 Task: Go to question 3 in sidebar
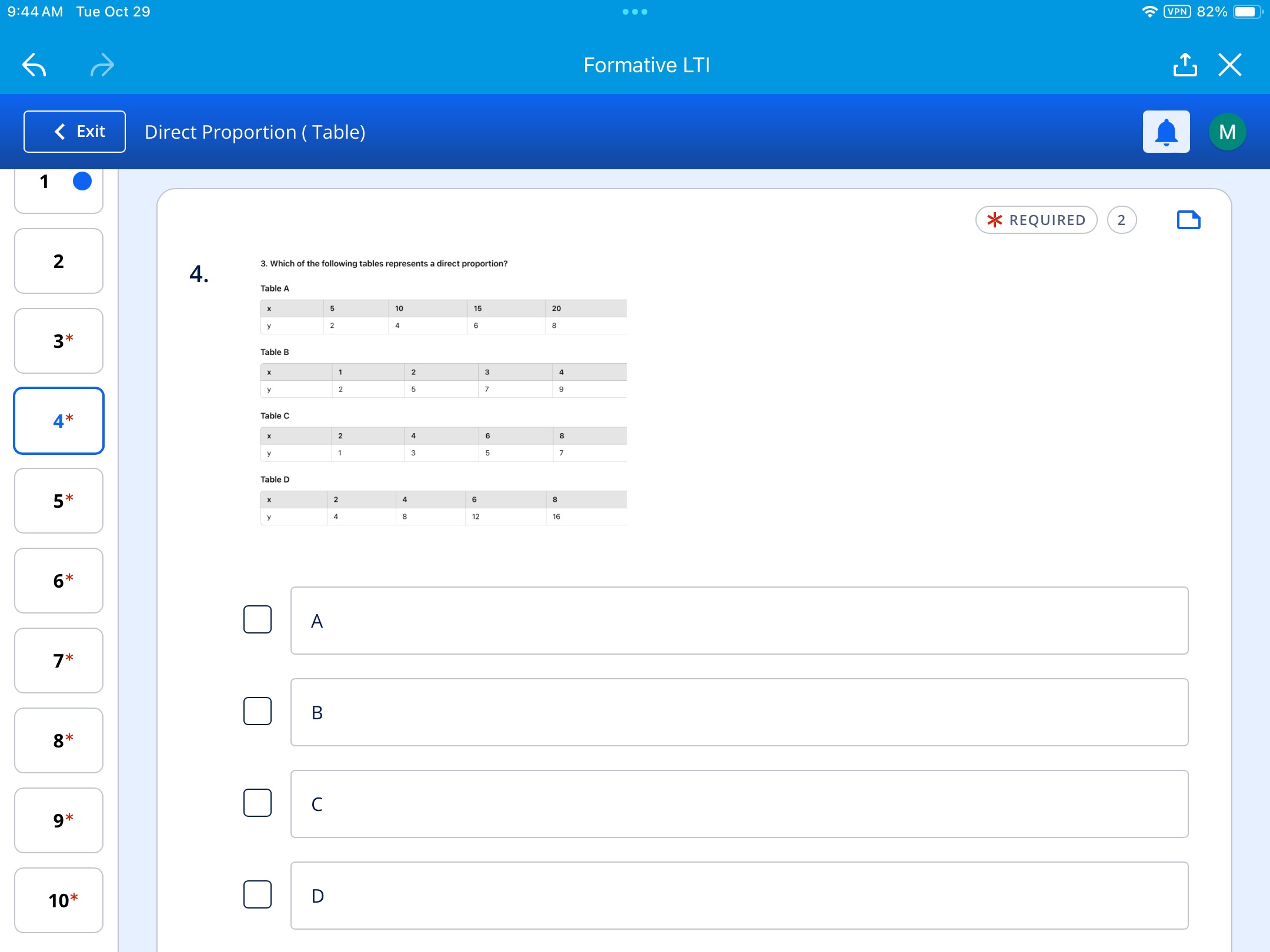coord(59,341)
